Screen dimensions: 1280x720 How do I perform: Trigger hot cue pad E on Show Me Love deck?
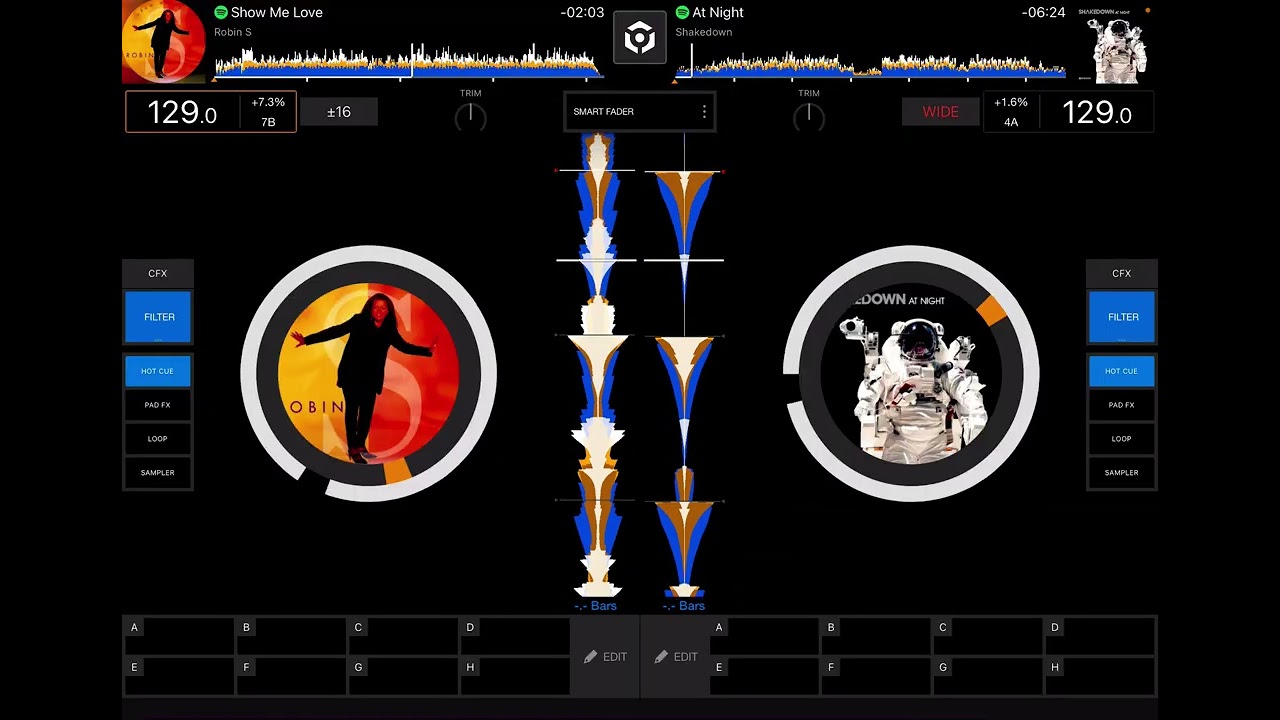[x=179, y=676]
